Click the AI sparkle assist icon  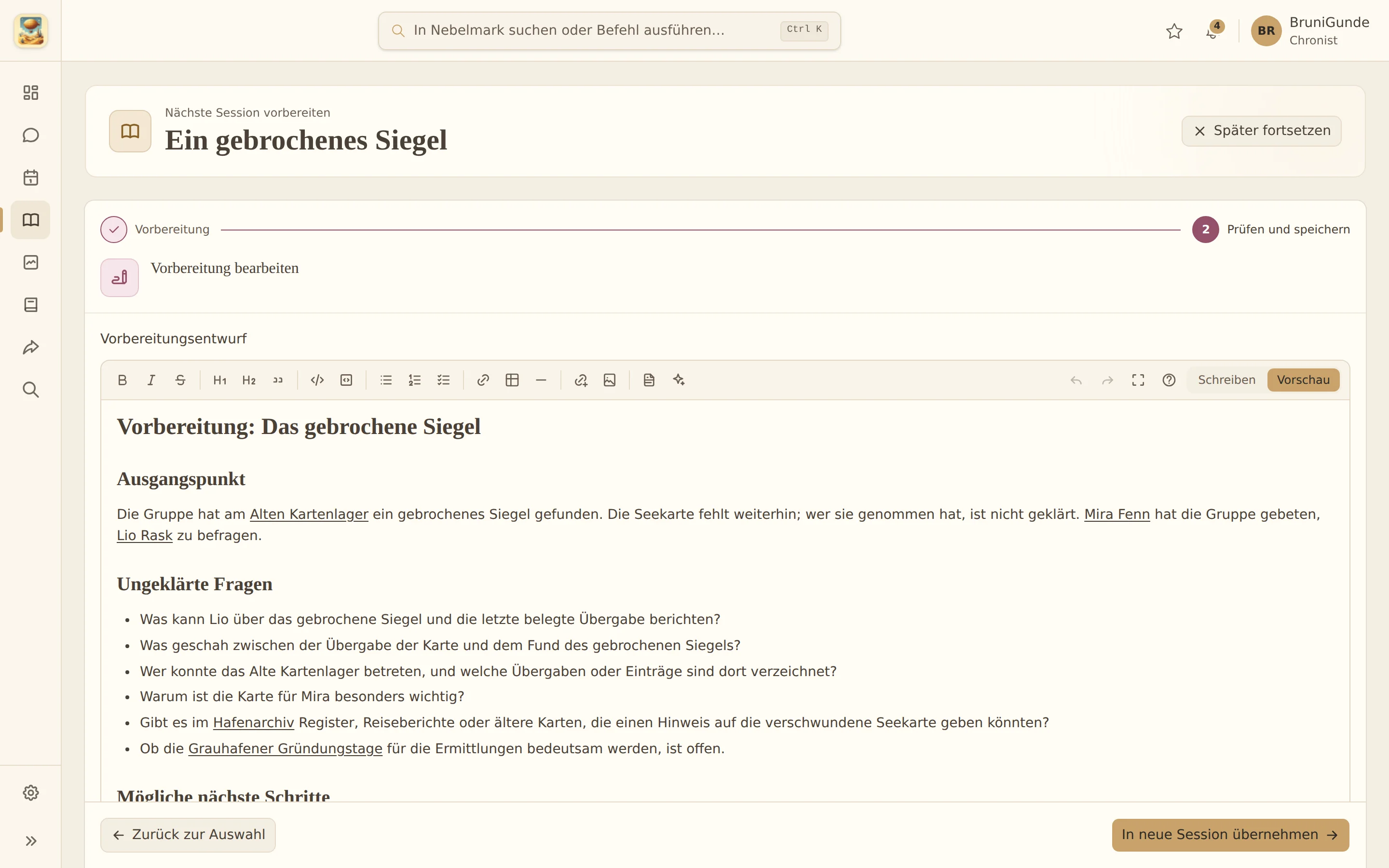pos(679,380)
